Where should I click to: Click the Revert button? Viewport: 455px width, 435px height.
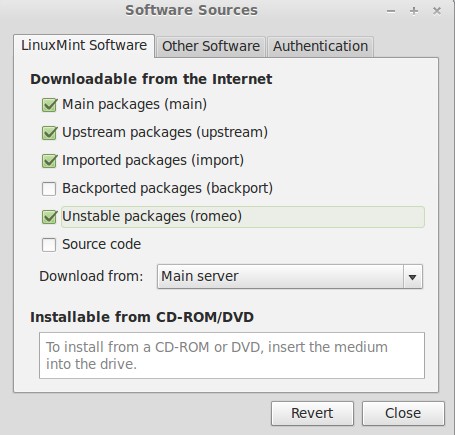(312, 413)
